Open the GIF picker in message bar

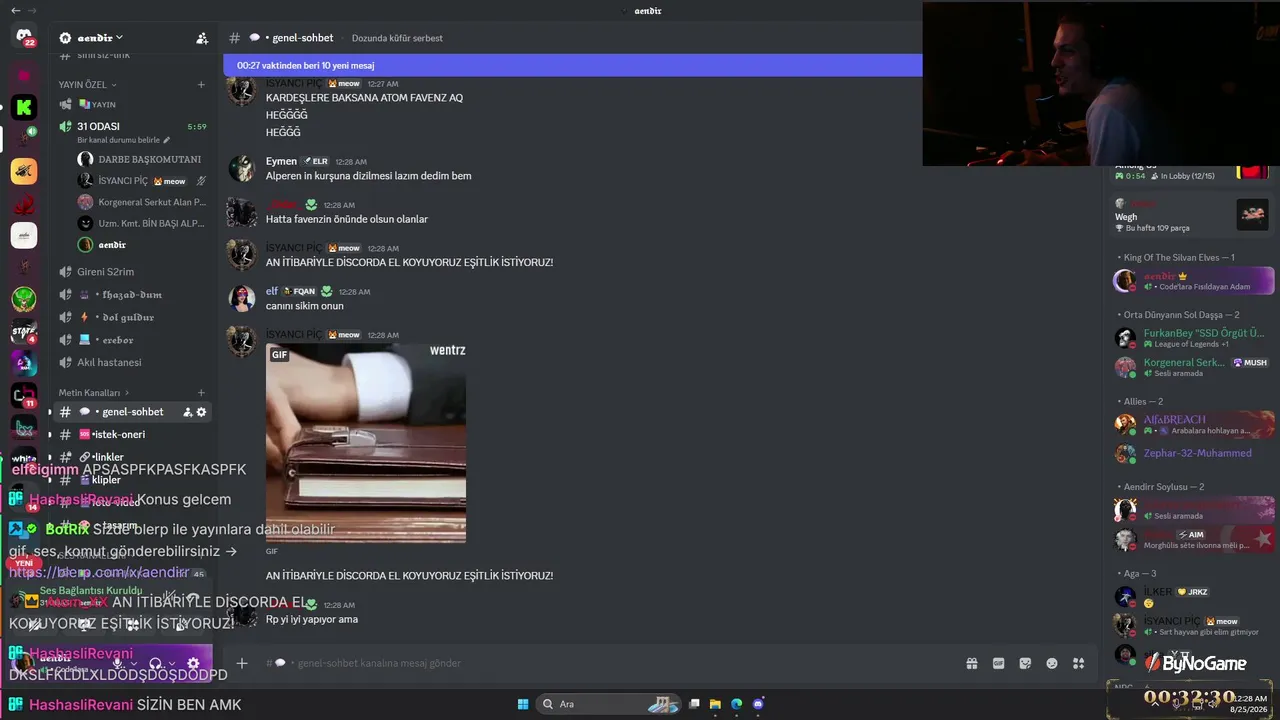pos(998,663)
